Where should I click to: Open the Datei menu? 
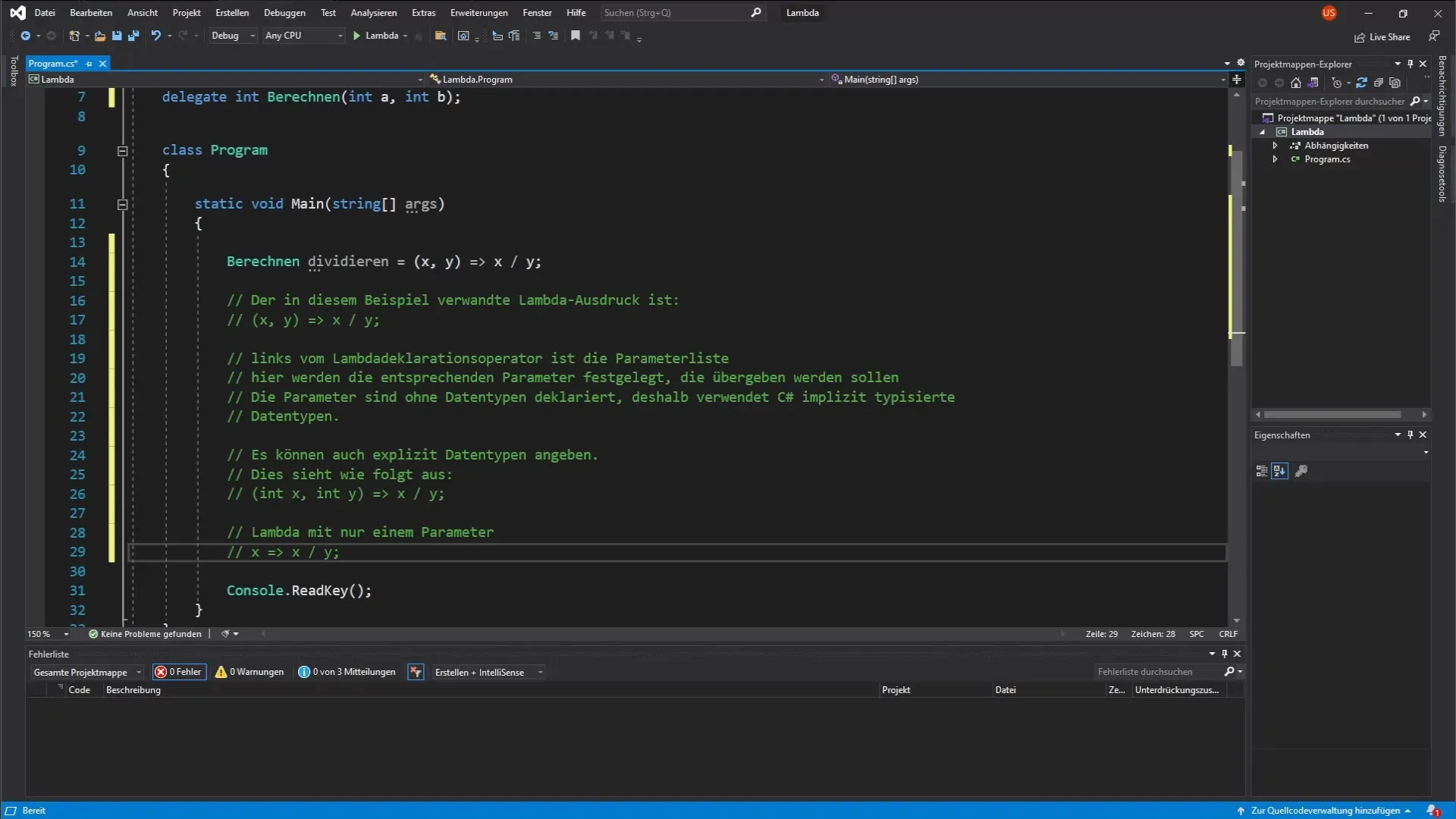click(x=45, y=13)
